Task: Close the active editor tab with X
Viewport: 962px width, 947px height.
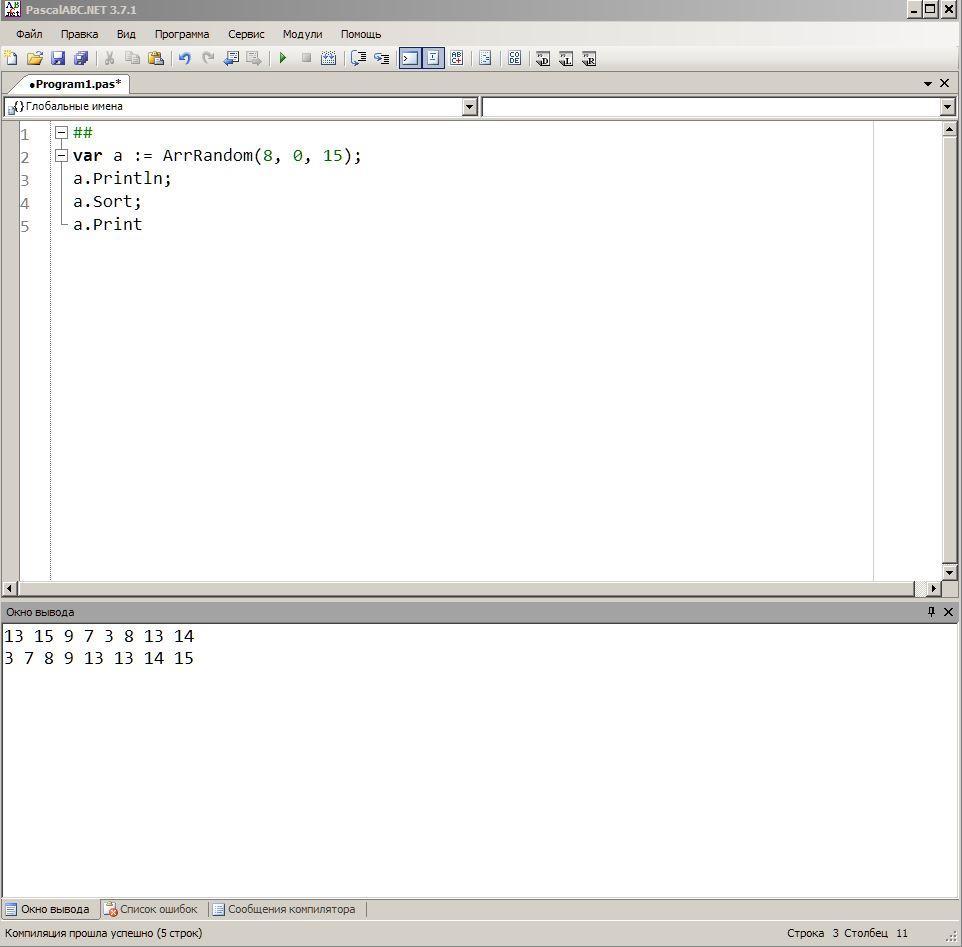Action: pyautogui.click(x=945, y=83)
